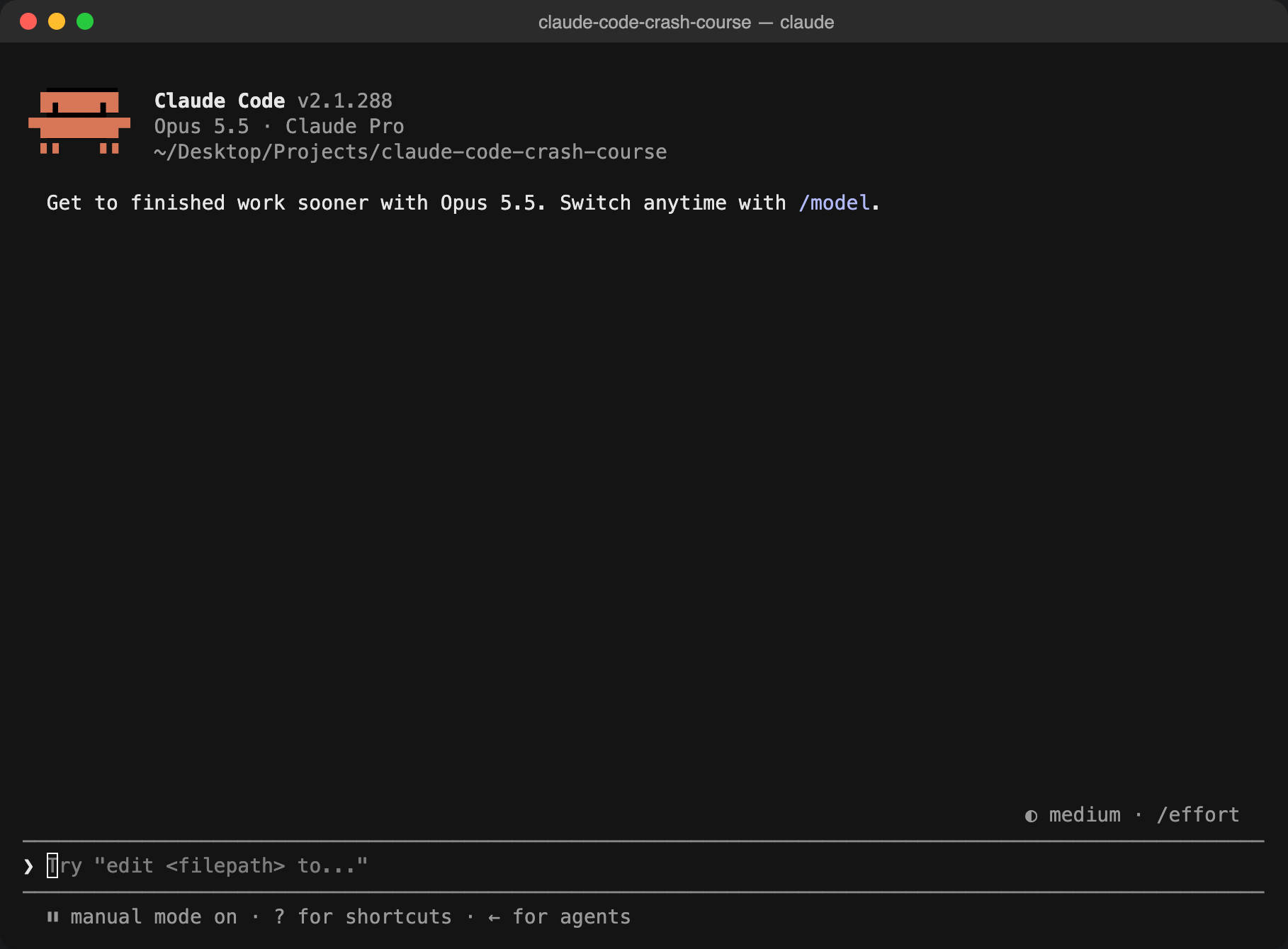Screen dimensions: 1288x949
Task: Click the "Claude Code" bold title
Action: tap(220, 101)
